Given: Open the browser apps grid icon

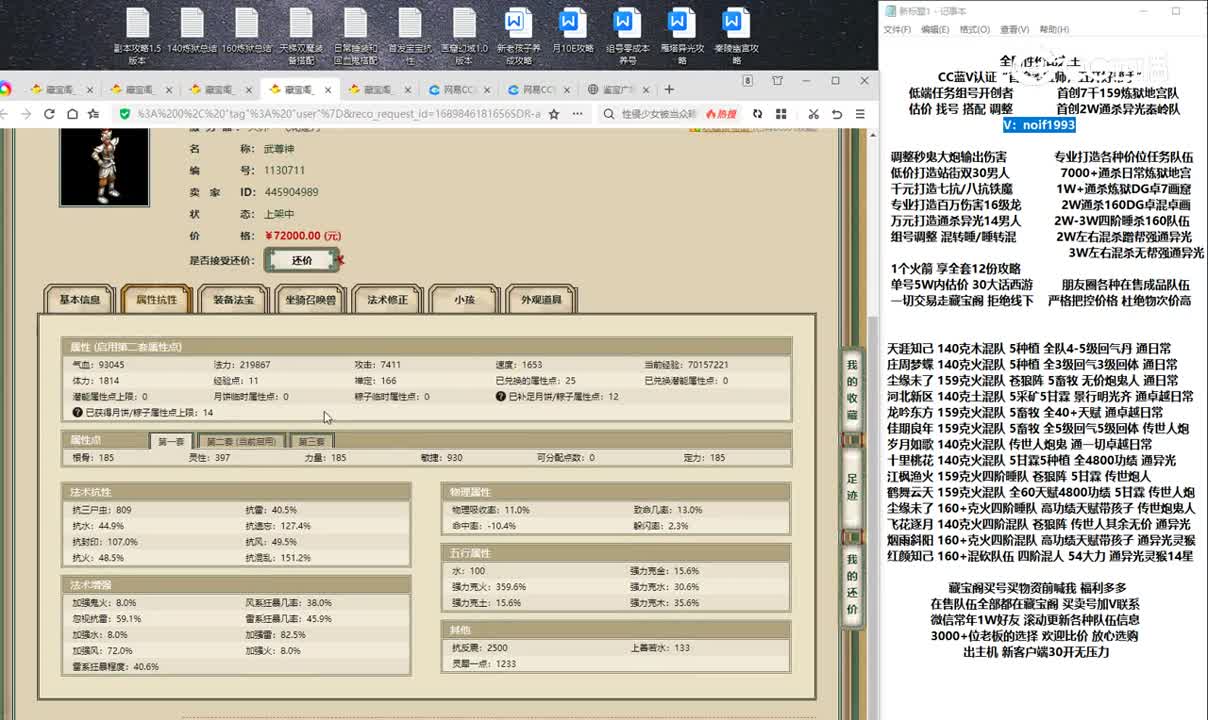Looking at the screenshot, I should [x=779, y=114].
